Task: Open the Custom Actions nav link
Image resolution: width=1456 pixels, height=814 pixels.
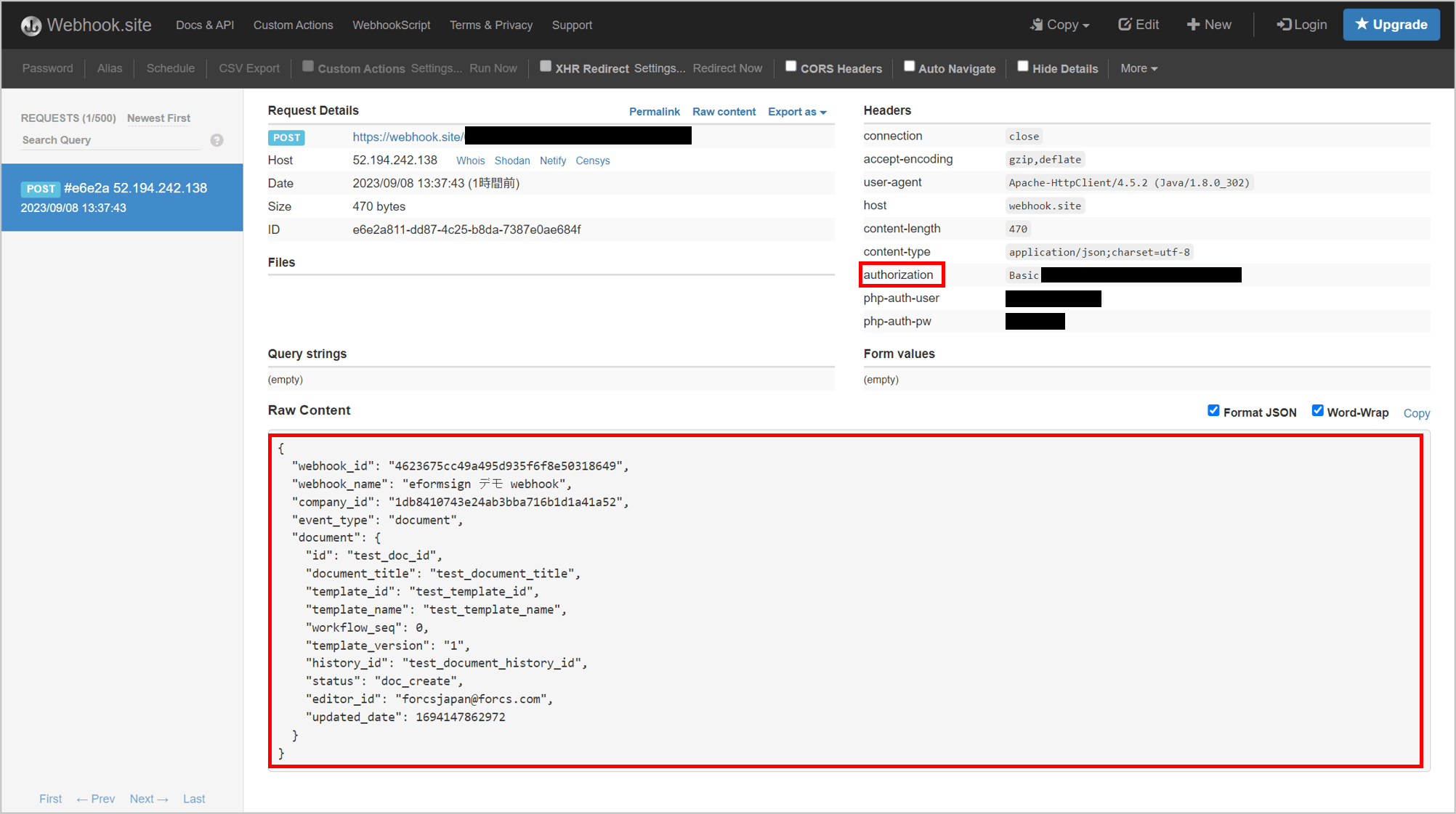Action: 293,25
